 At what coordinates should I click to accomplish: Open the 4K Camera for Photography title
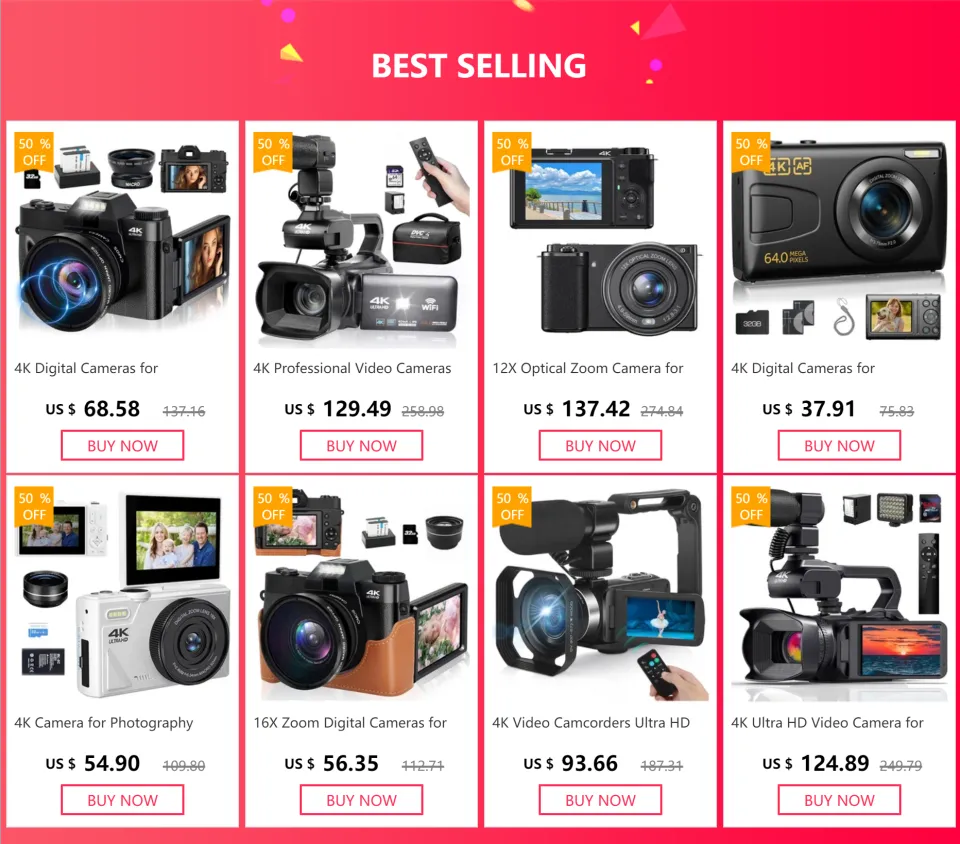tap(103, 723)
